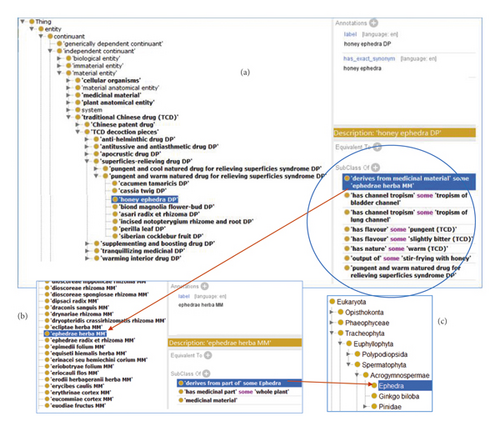
Task: Click the circle icon next to Eukaryota
Action: click(x=332, y=302)
